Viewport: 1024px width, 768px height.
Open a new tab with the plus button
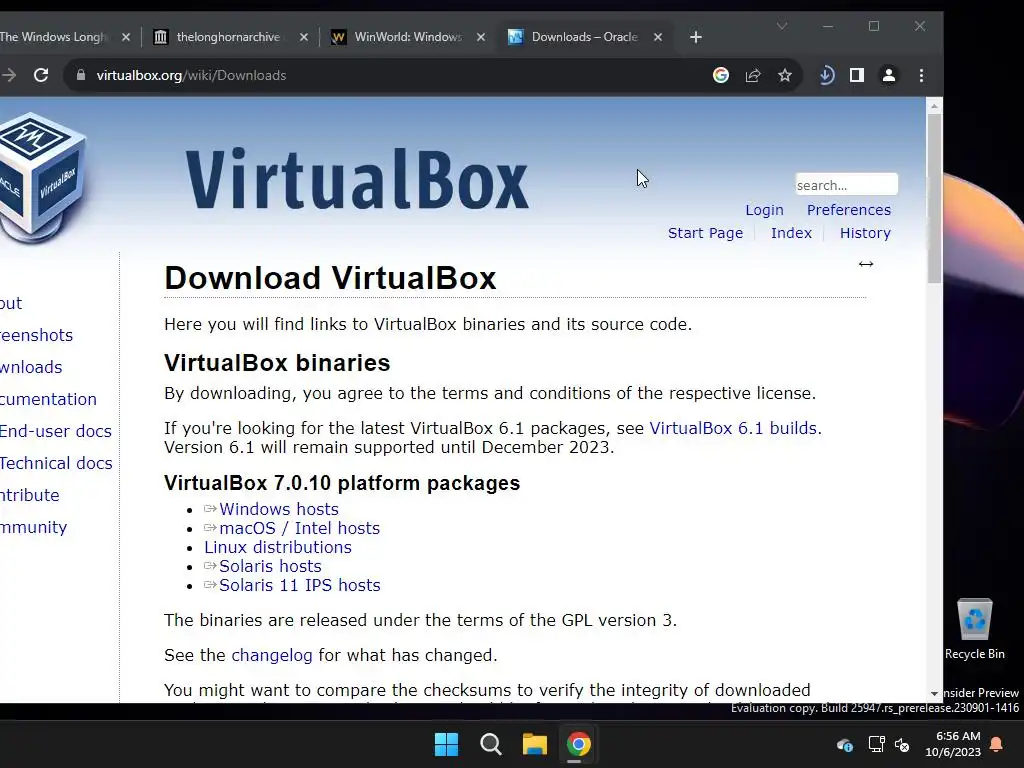(x=696, y=37)
